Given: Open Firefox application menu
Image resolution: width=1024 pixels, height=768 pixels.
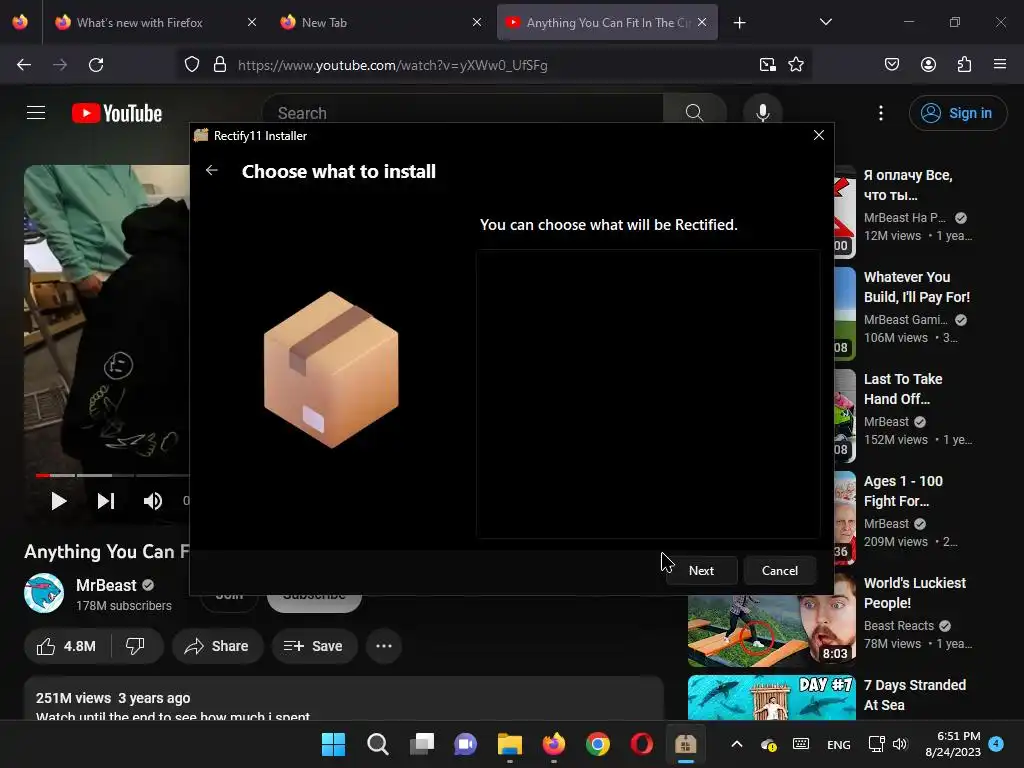Looking at the screenshot, I should (1000, 65).
